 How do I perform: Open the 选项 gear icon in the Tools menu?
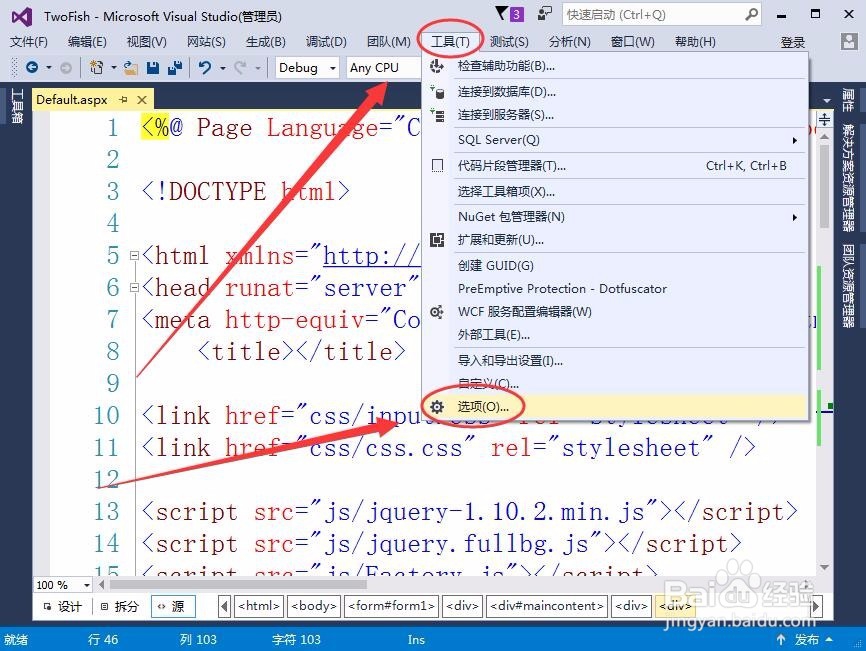(437, 408)
